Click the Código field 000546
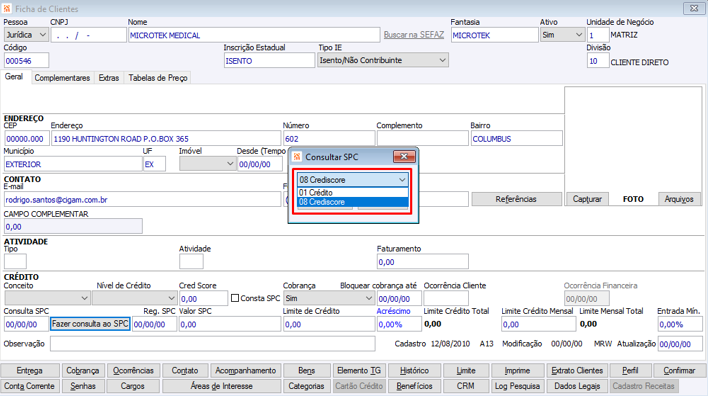Image resolution: width=710 pixels, height=397 pixels. pyautogui.click(x=26, y=60)
